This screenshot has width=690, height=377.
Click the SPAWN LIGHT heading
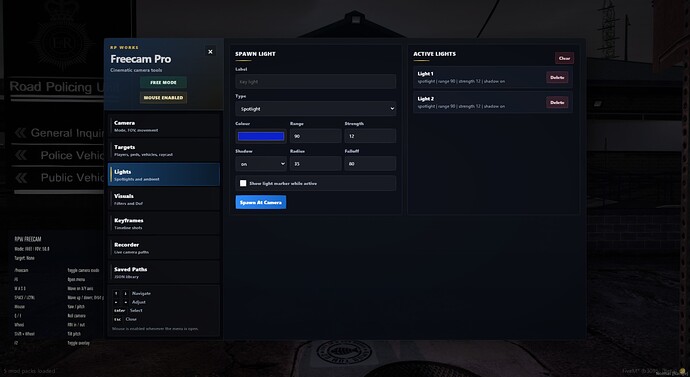point(255,54)
